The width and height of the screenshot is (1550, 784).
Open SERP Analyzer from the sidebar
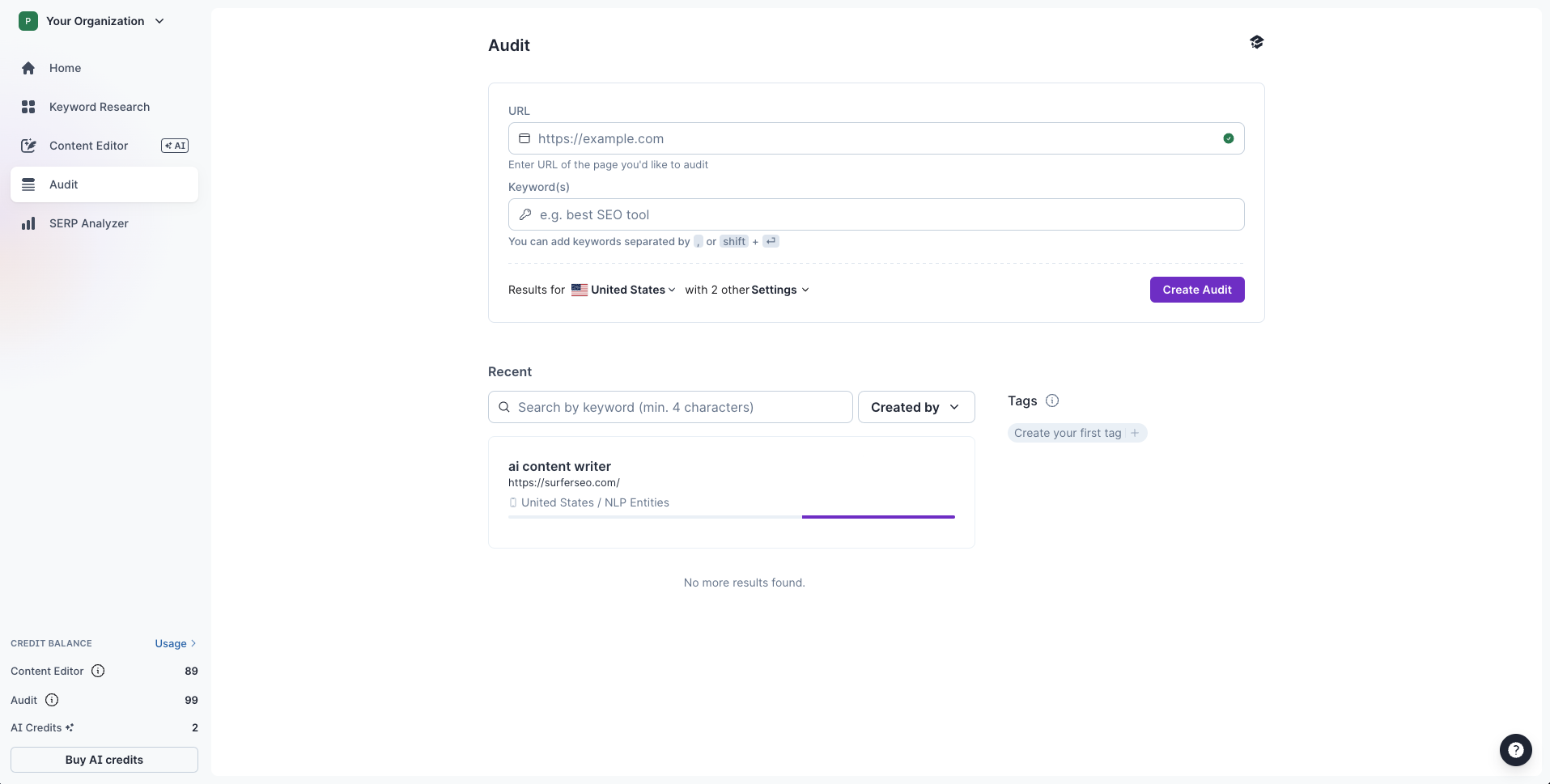[x=88, y=223]
